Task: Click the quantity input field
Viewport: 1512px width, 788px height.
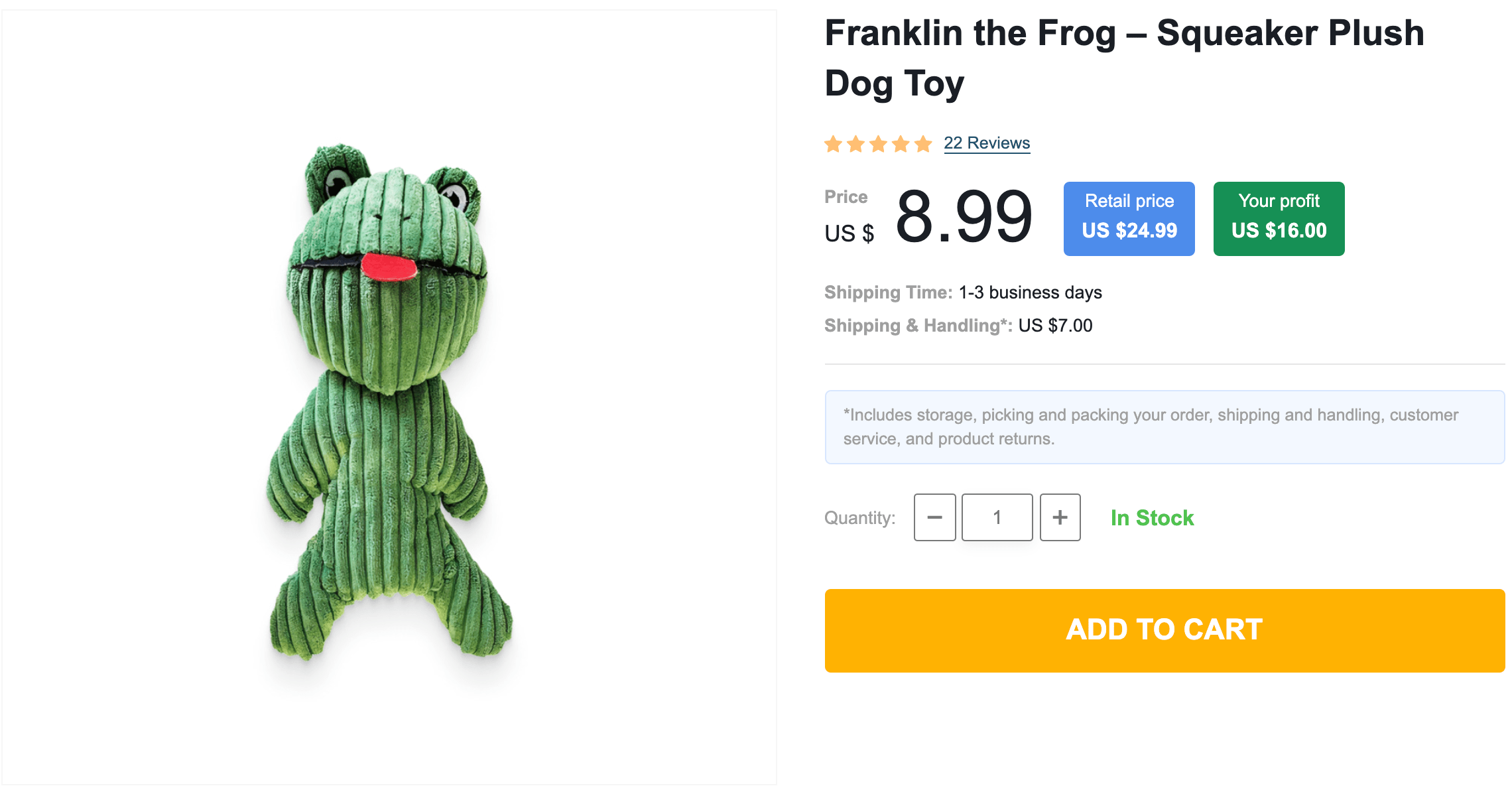Action: click(997, 517)
